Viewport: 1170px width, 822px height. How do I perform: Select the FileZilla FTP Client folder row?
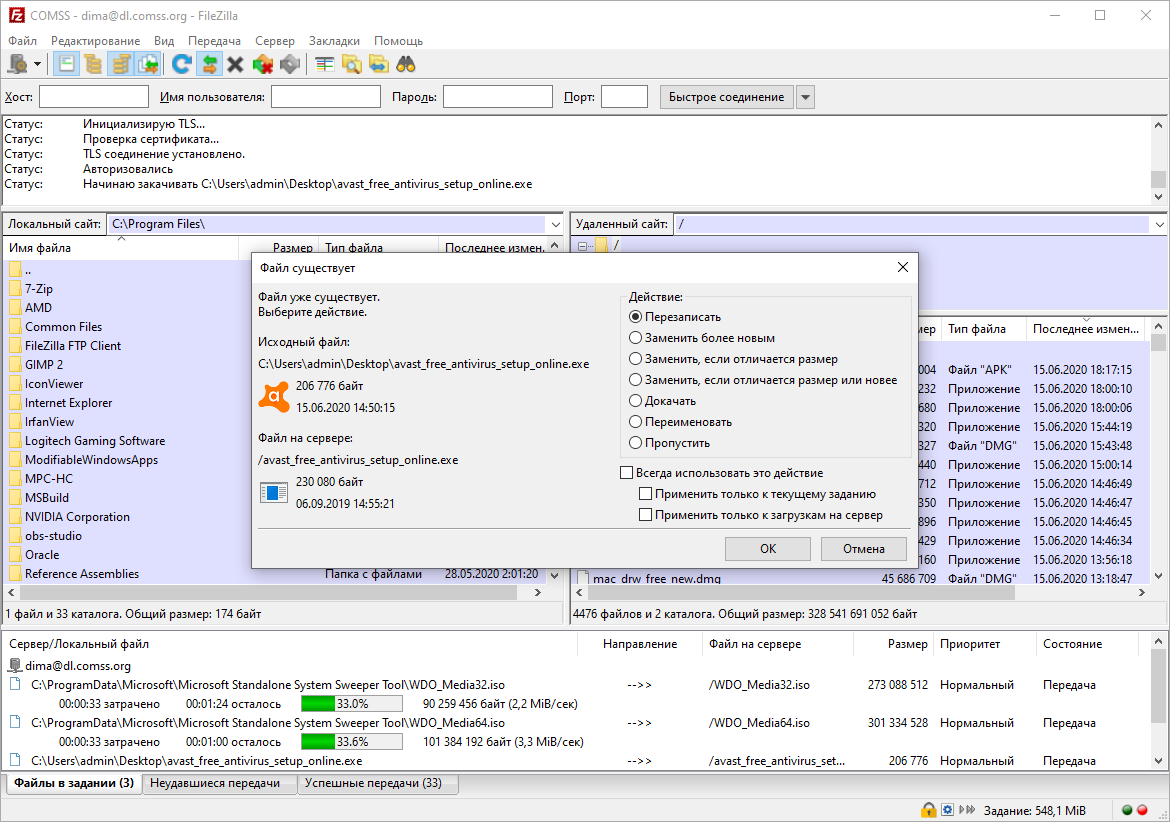coord(127,346)
